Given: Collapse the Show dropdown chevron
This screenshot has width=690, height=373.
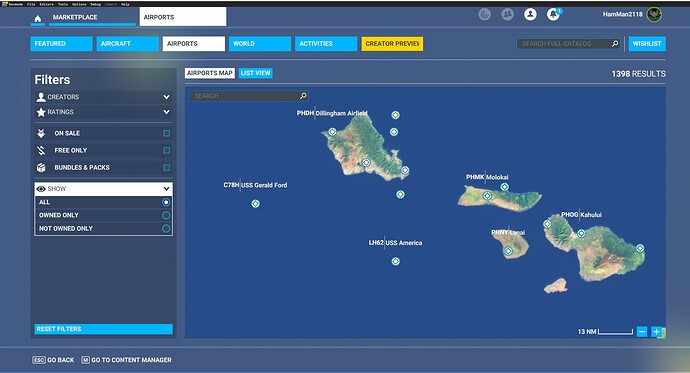Looking at the screenshot, I should [x=166, y=189].
